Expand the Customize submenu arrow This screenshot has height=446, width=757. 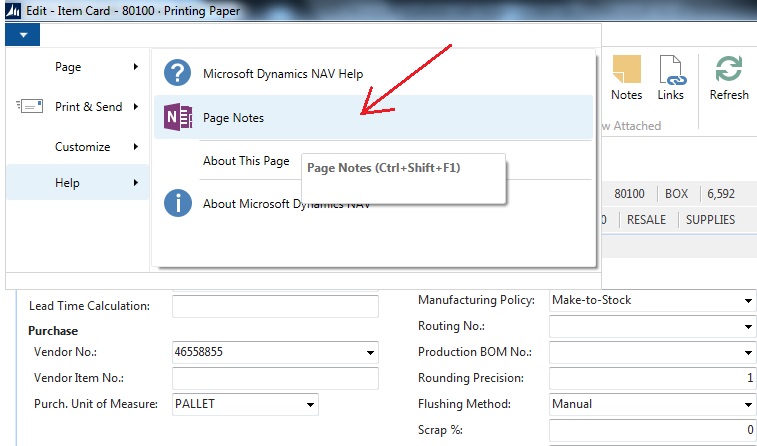click(x=136, y=147)
